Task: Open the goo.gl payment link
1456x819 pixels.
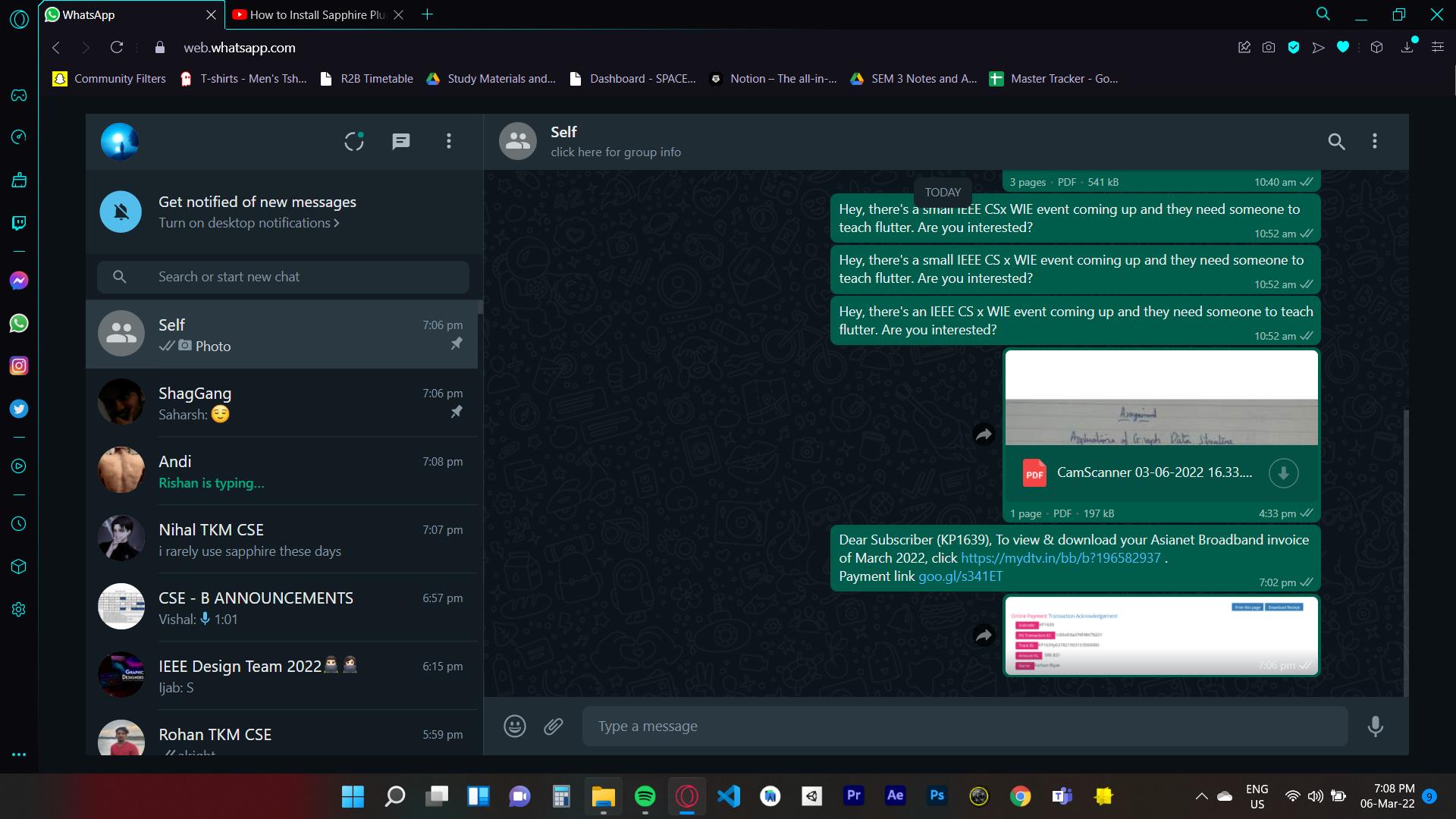Action: coord(960,576)
